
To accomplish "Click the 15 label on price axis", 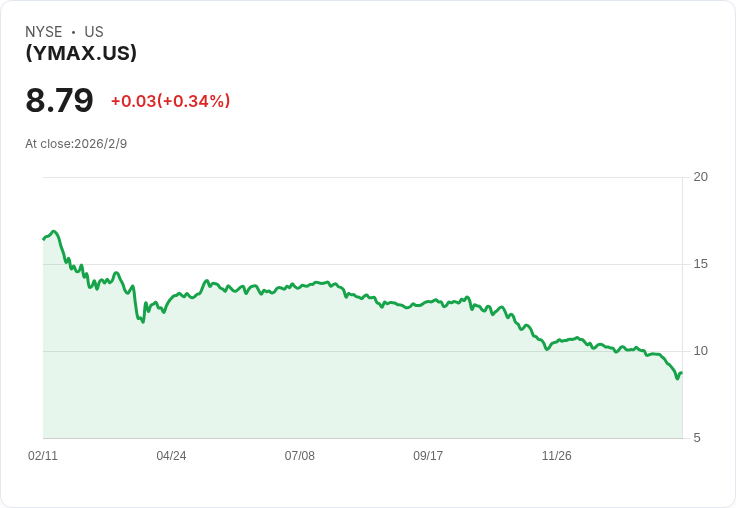I will point(700,264).
